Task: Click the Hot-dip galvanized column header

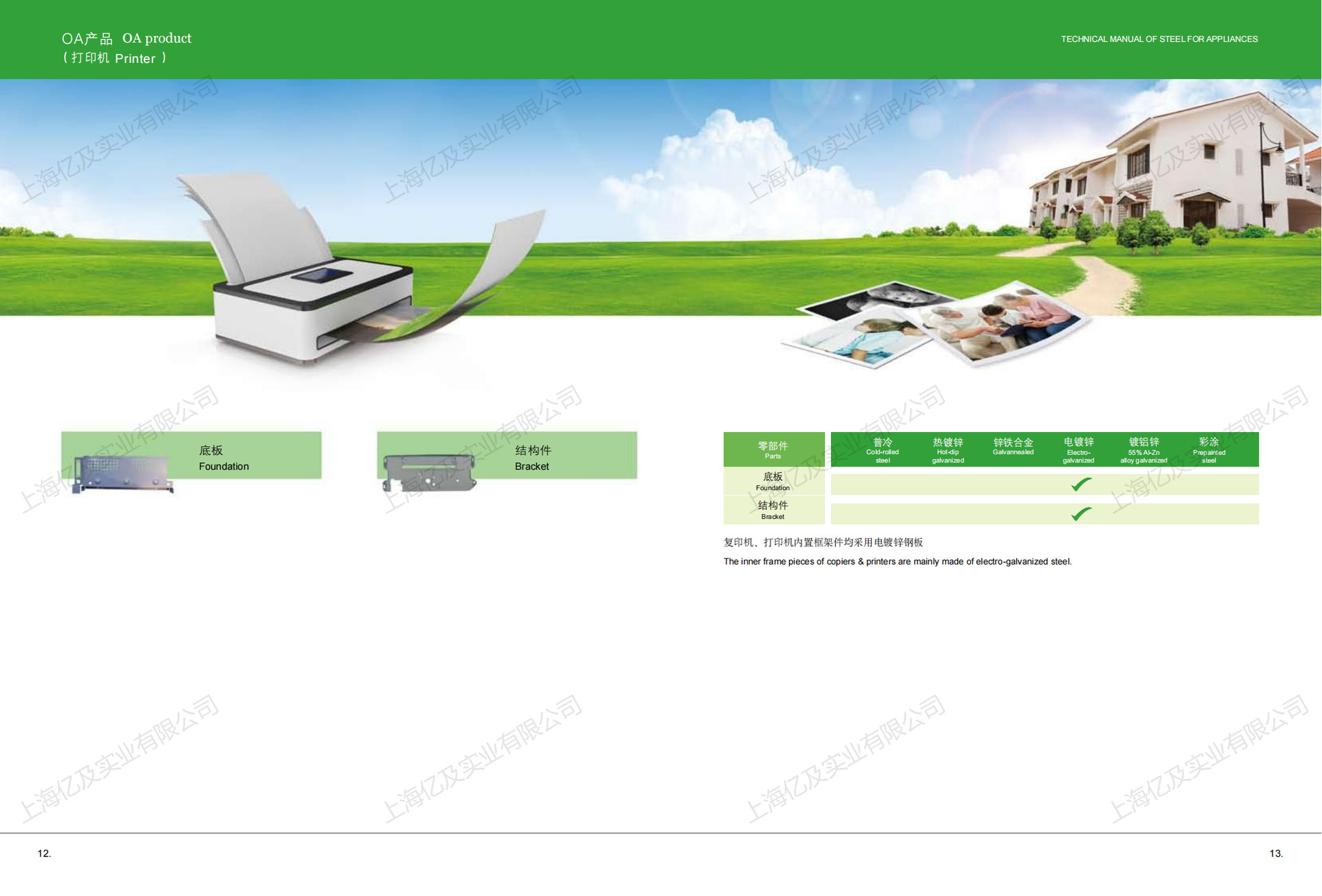Action: [947, 450]
